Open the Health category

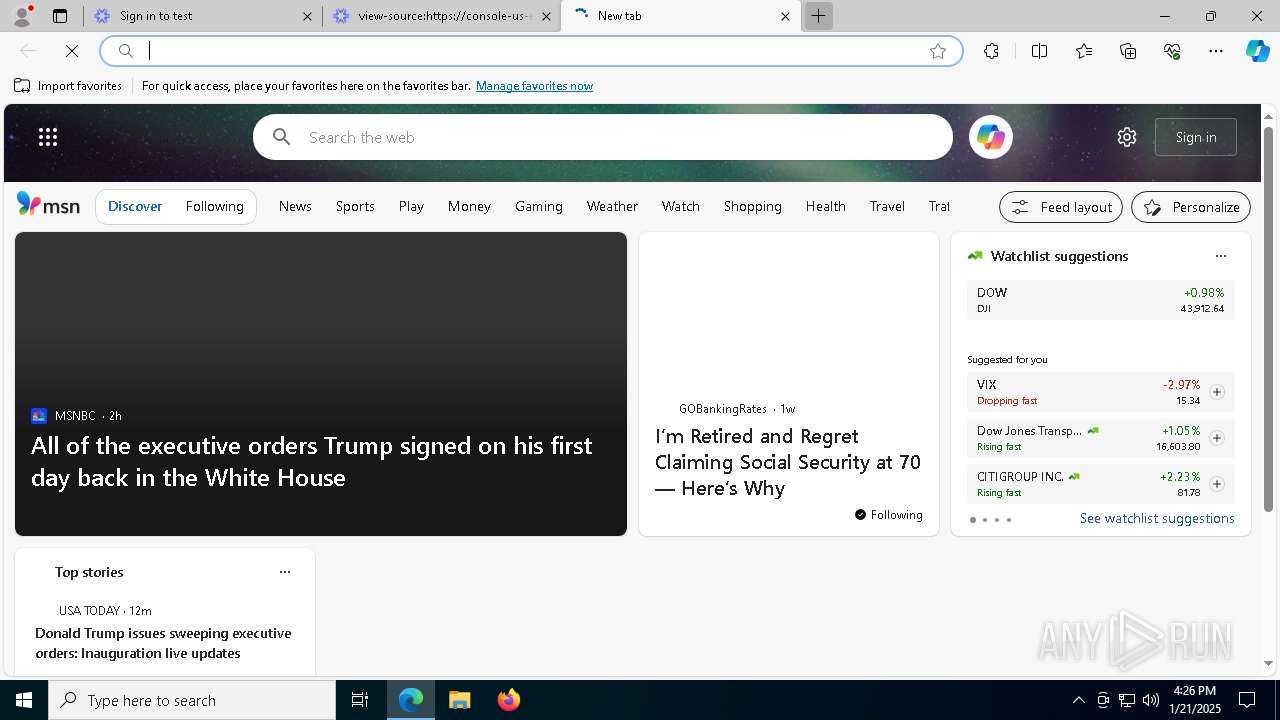[x=825, y=206]
